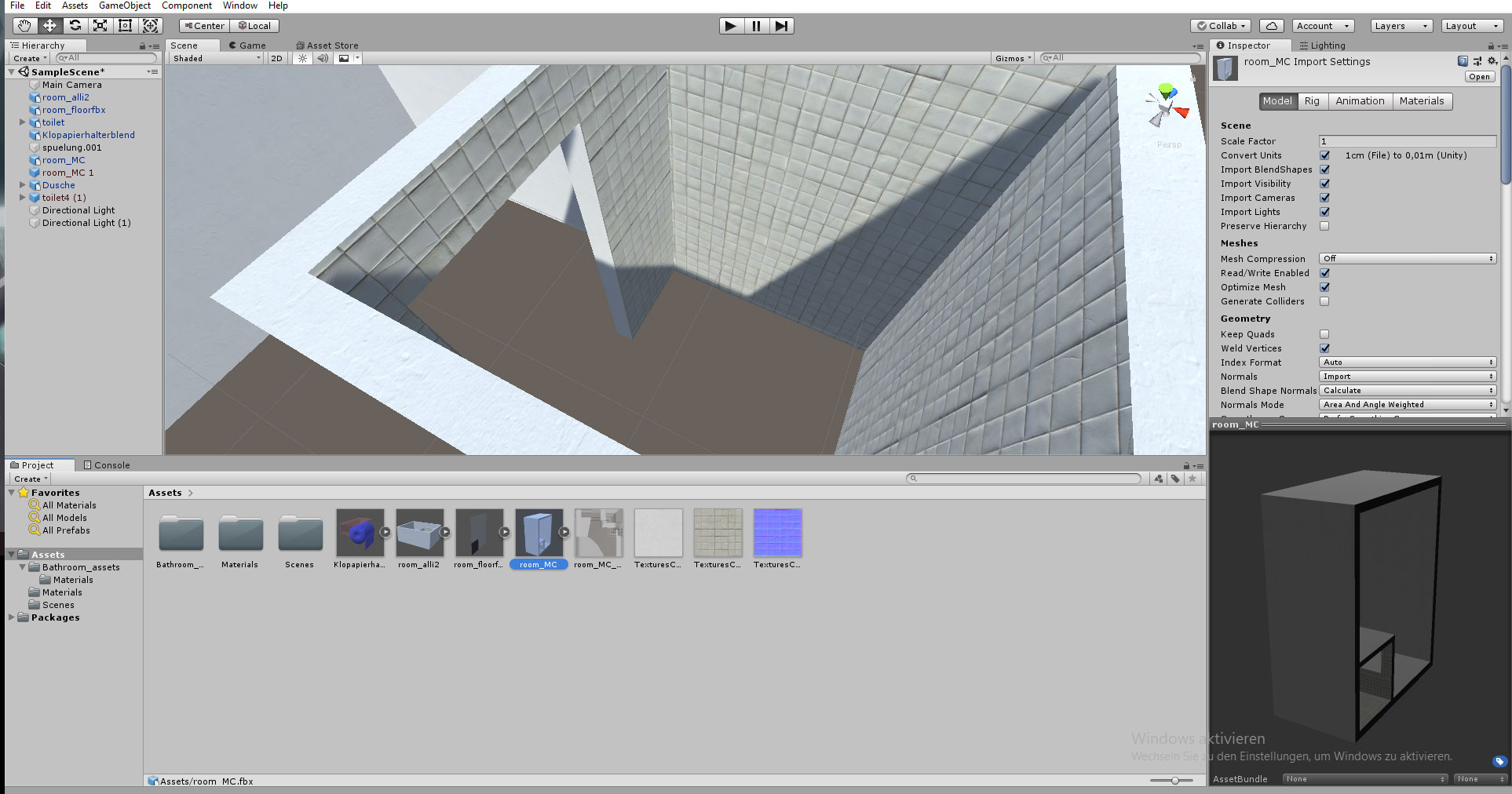
Task: Open the Inspector gear settings menu
Action: tap(1492, 61)
